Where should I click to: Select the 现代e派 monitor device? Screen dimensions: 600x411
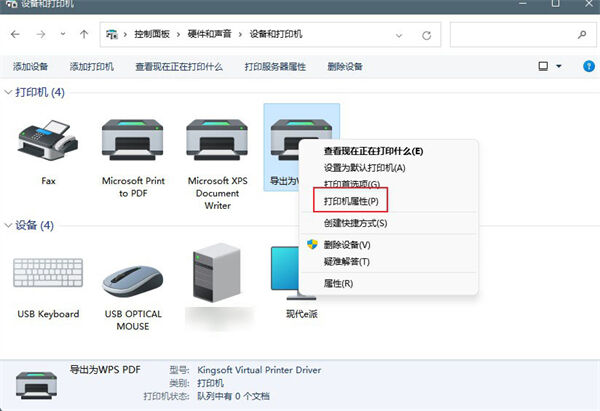point(285,272)
